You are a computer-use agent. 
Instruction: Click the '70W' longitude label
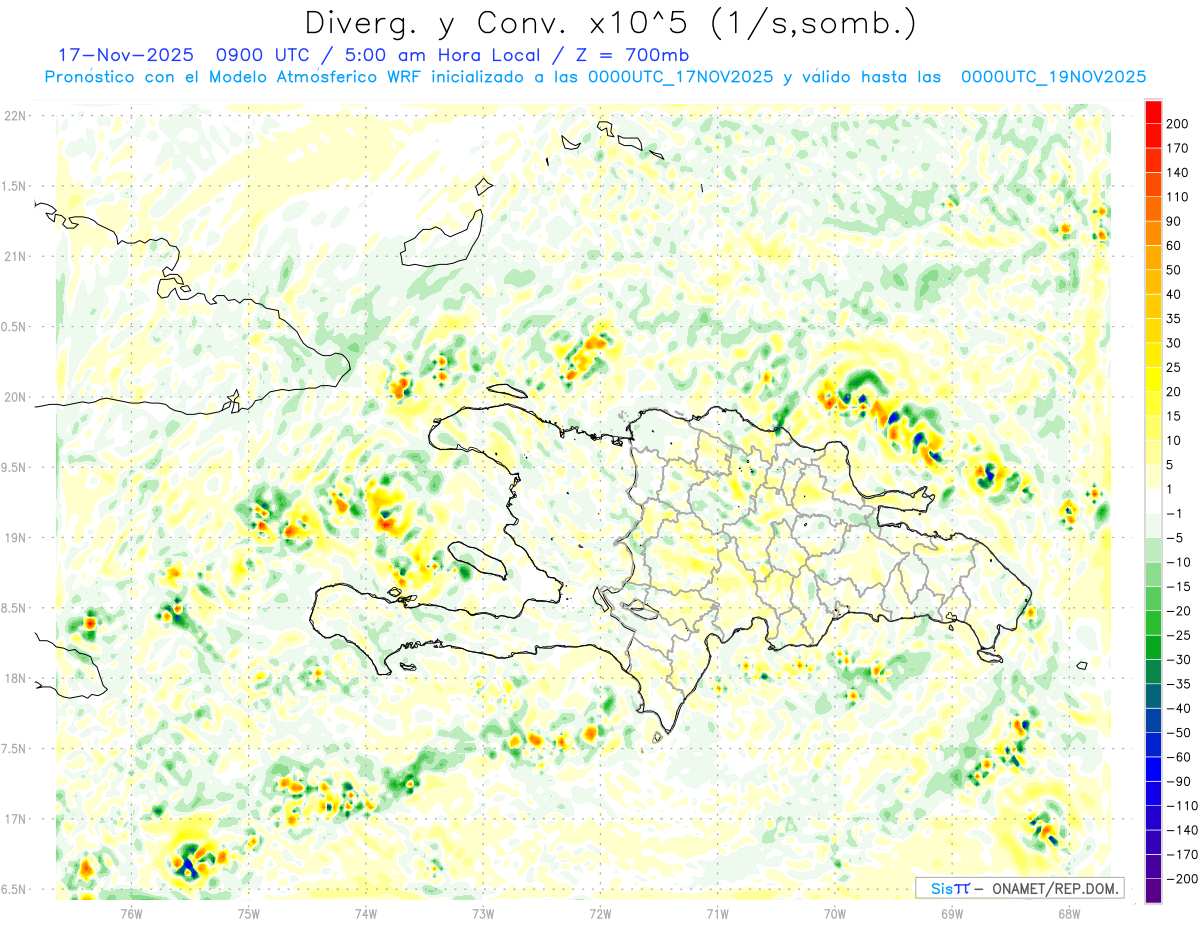[x=835, y=912]
